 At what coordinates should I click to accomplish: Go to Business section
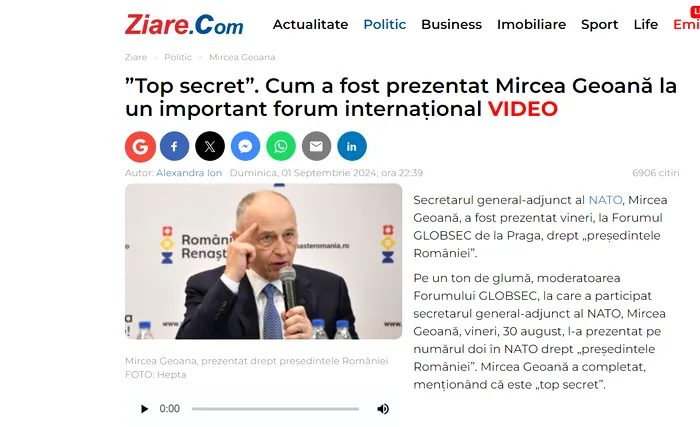[x=451, y=24]
